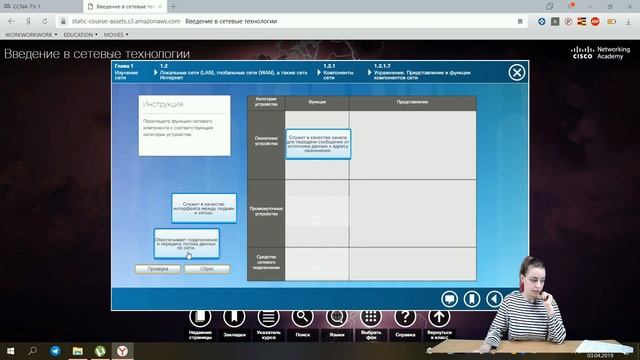Click the Инструкция panel heading
The height and width of the screenshot is (360, 640).
coord(163,104)
